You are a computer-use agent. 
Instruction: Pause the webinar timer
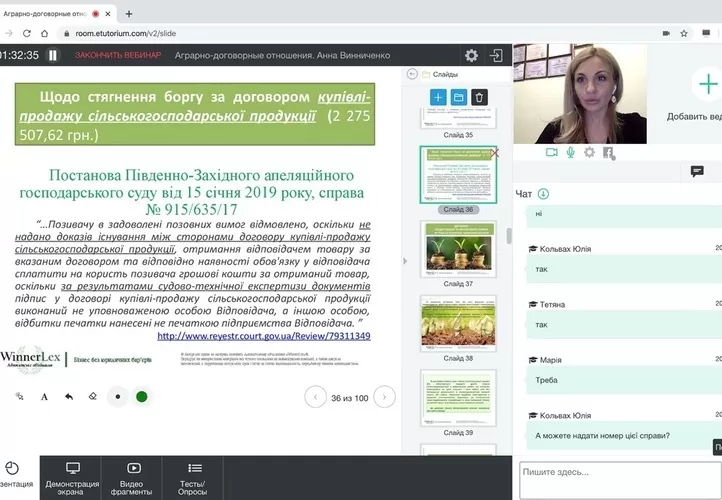53,55
